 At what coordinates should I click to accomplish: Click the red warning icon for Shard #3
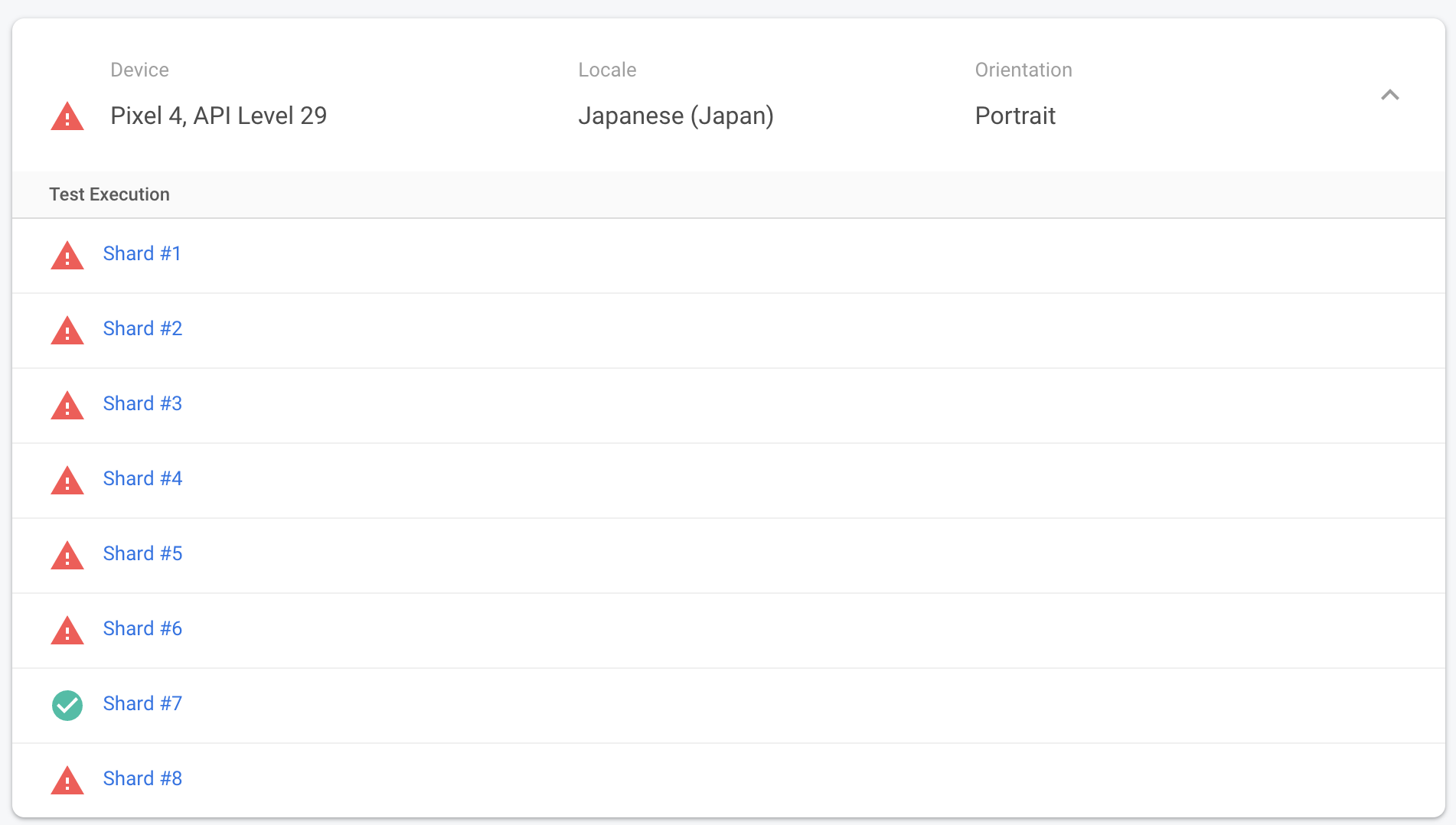67,406
